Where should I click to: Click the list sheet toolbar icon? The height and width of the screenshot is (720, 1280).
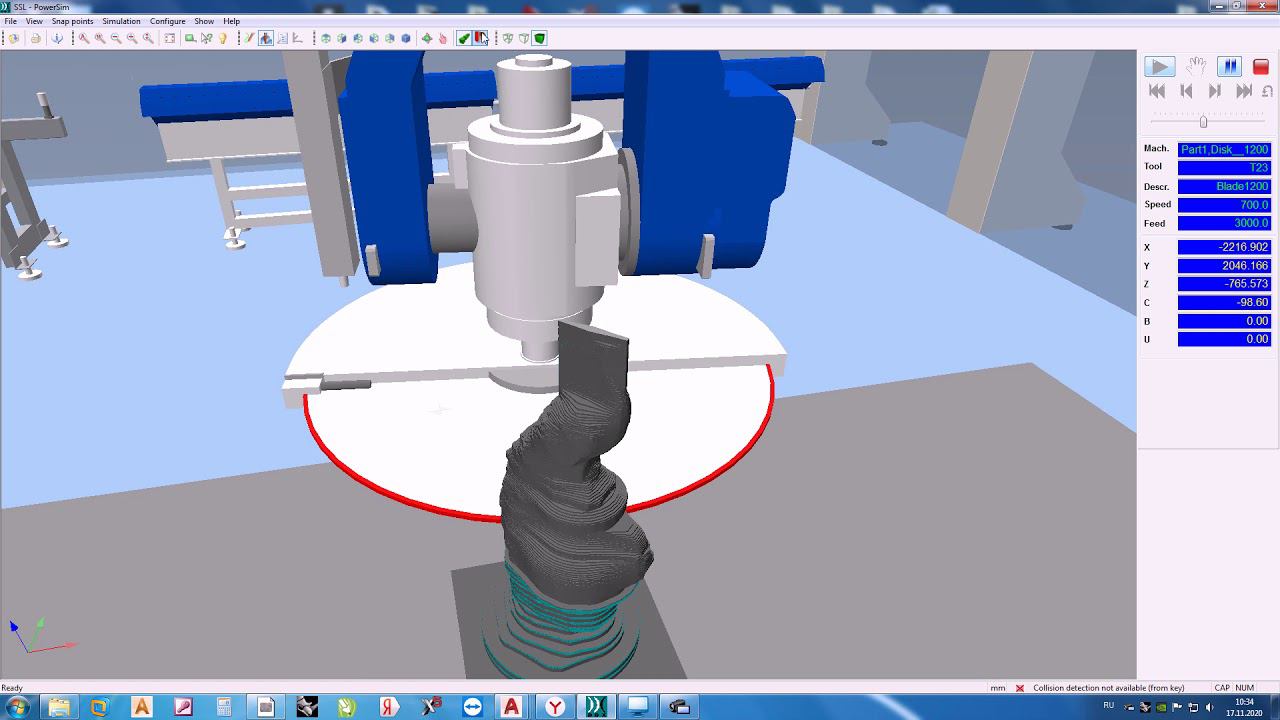pyautogui.click(x=282, y=38)
